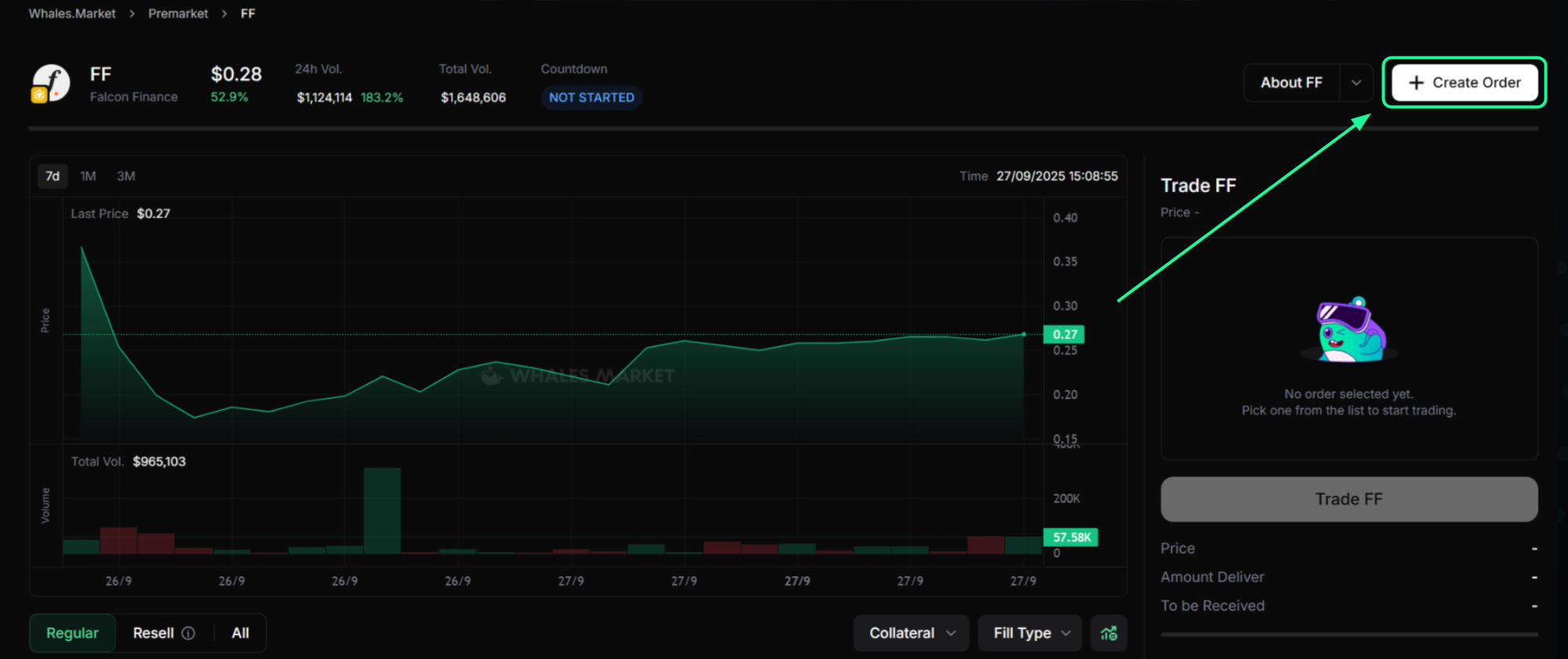Image resolution: width=1568 pixels, height=659 pixels.
Task: Open the chart settings icon beside Fill Type
Action: [1109, 633]
